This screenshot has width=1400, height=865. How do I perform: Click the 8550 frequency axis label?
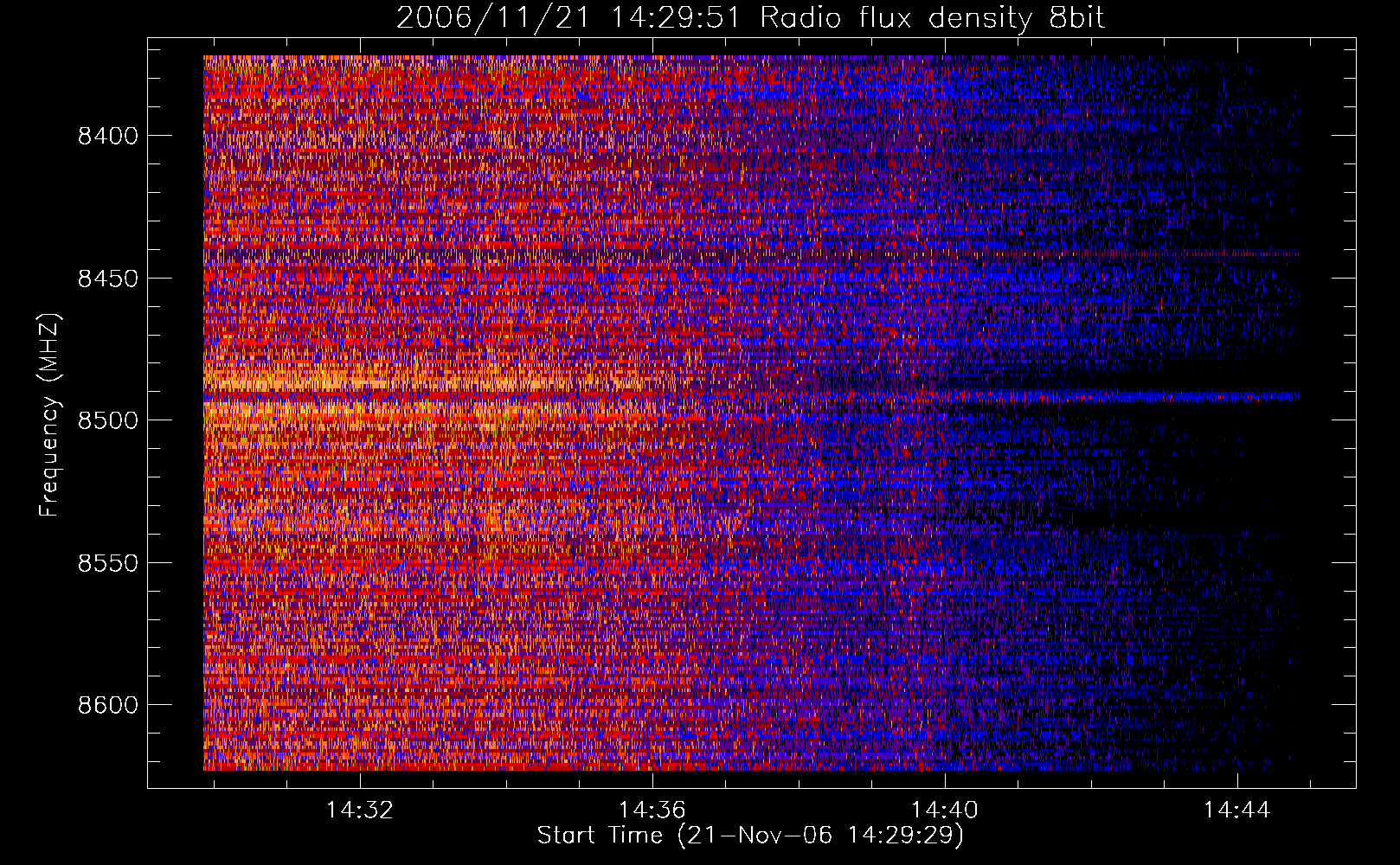pyautogui.click(x=108, y=563)
